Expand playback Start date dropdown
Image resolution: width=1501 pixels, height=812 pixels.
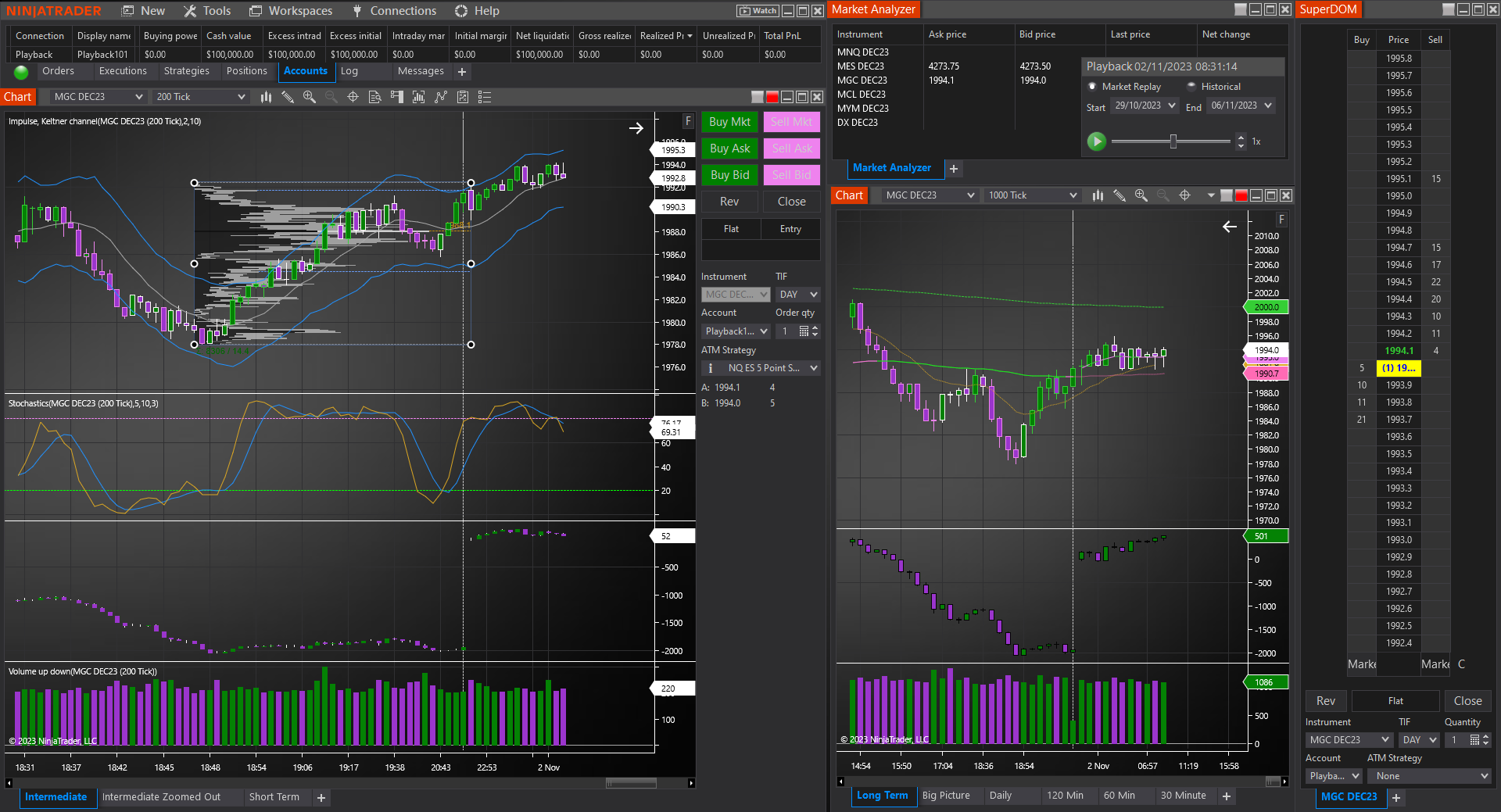(1171, 106)
